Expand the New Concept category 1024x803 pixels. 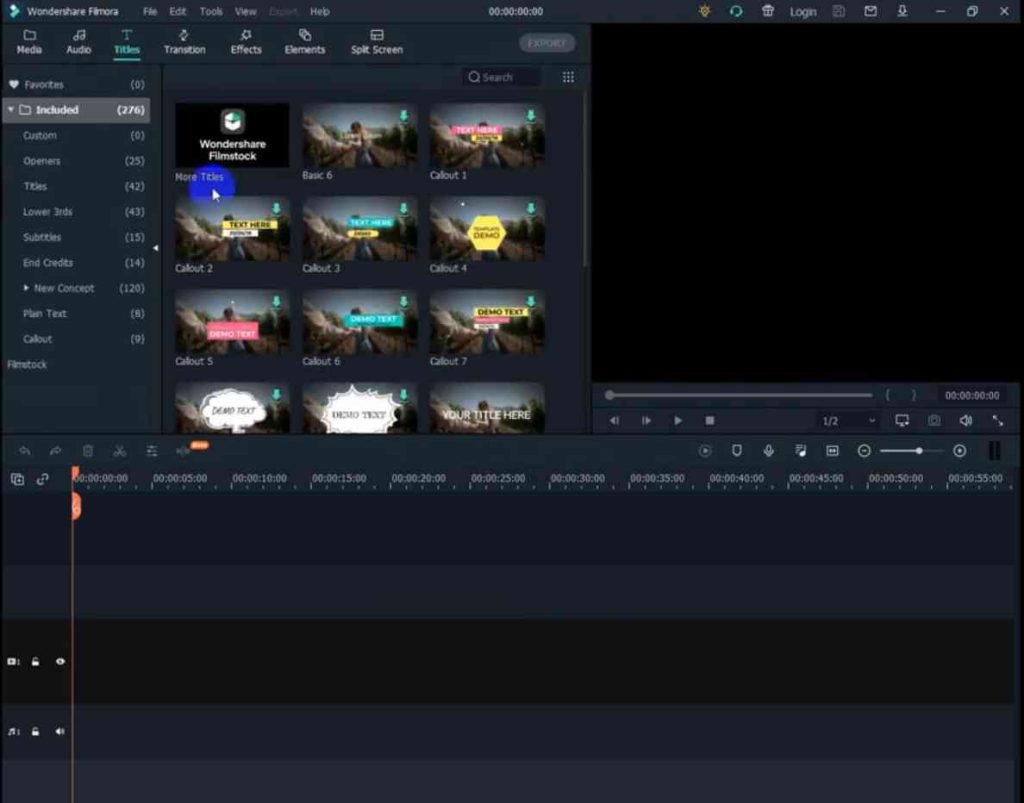coord(26,288)
